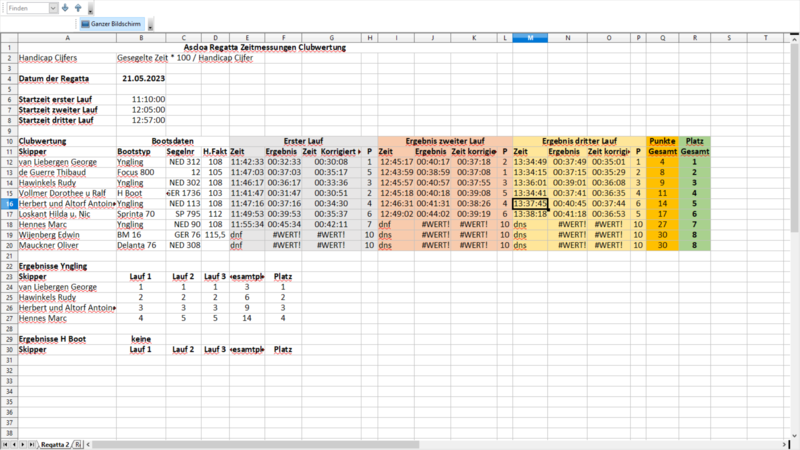
Task: Click the green Platz header cell
Action: (x=694, y=141)
